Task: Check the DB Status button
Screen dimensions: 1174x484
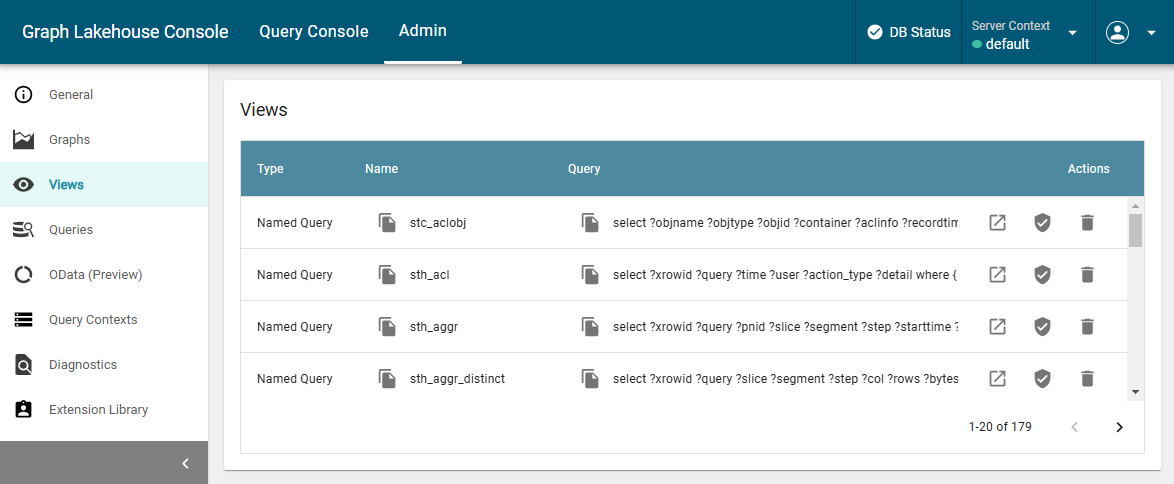Action: [908, 33]
